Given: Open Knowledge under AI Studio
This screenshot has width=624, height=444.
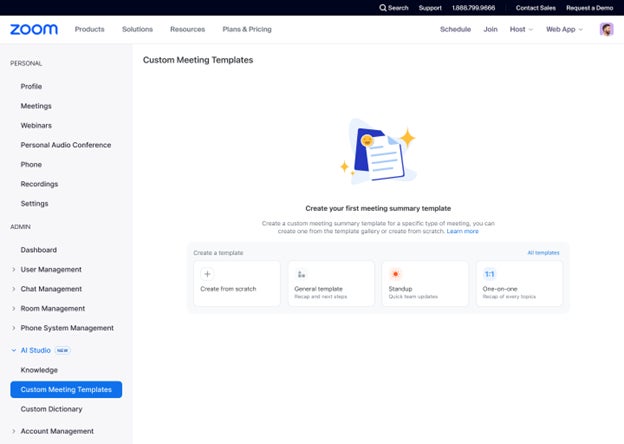Looking at the screenshot, I should (x=39, y=370).
